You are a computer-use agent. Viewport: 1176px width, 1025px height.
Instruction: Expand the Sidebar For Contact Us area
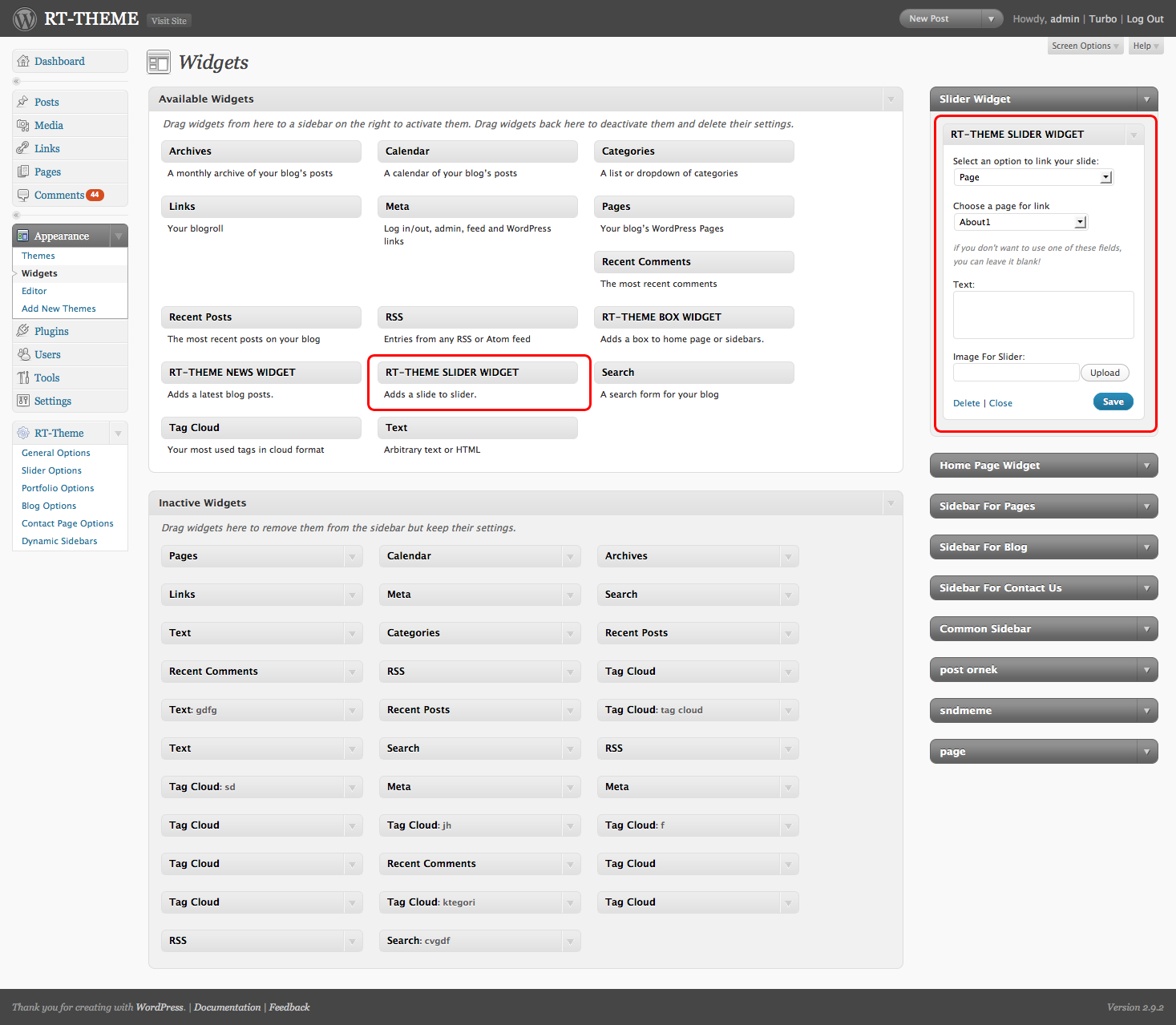click(x=1147, y=588)
